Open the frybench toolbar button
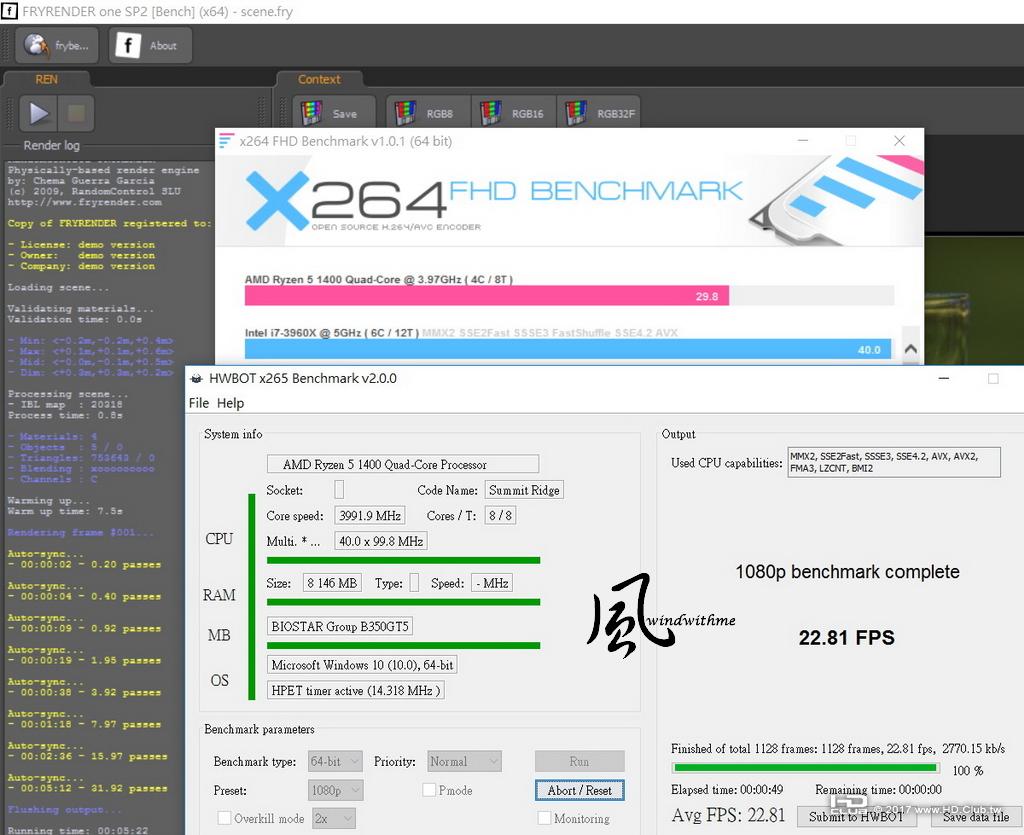The image size is (1024, 835). pyautogui.click(x=57, y=45)
